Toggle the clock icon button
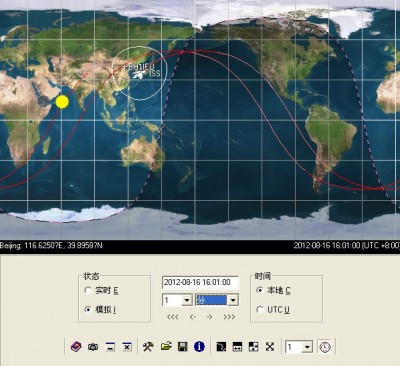The height and width of the screenshot is (366, 400). [x=325, y=347]
